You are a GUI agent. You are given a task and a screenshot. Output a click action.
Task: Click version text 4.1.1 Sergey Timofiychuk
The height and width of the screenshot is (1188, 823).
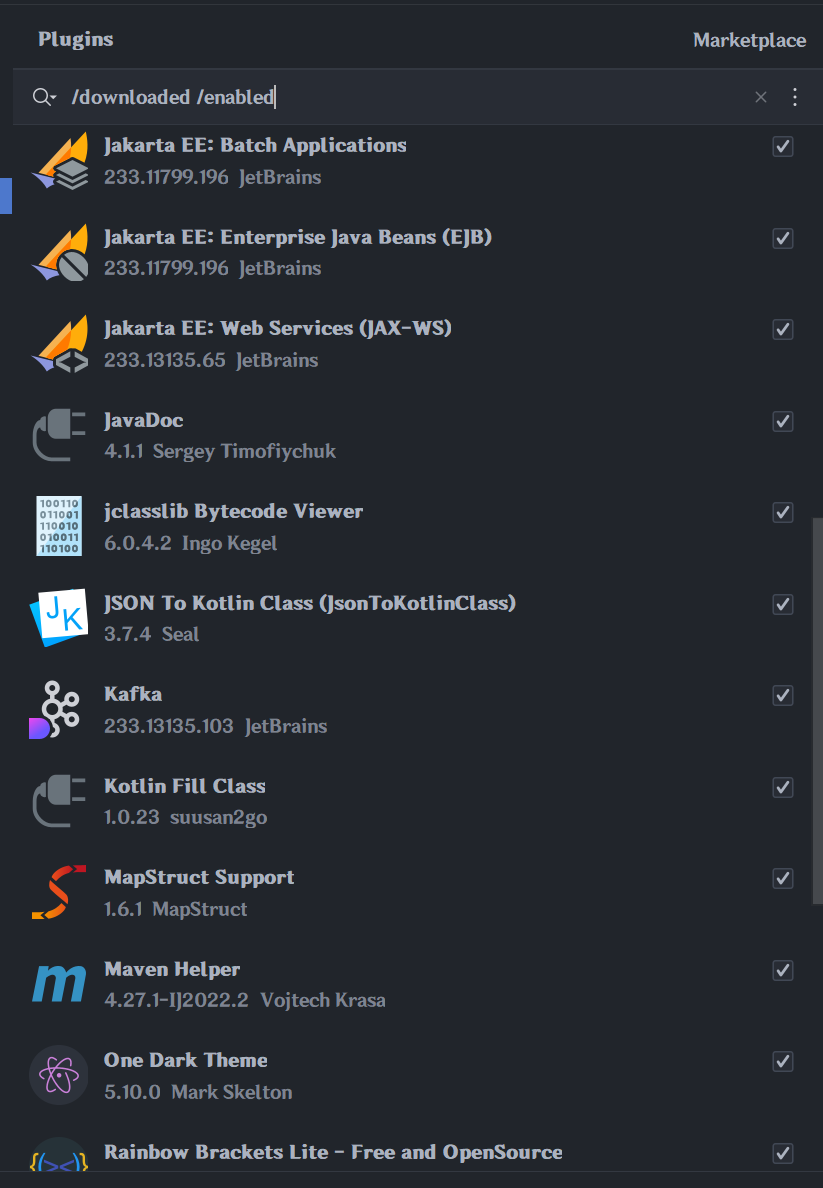click(220, 452)
